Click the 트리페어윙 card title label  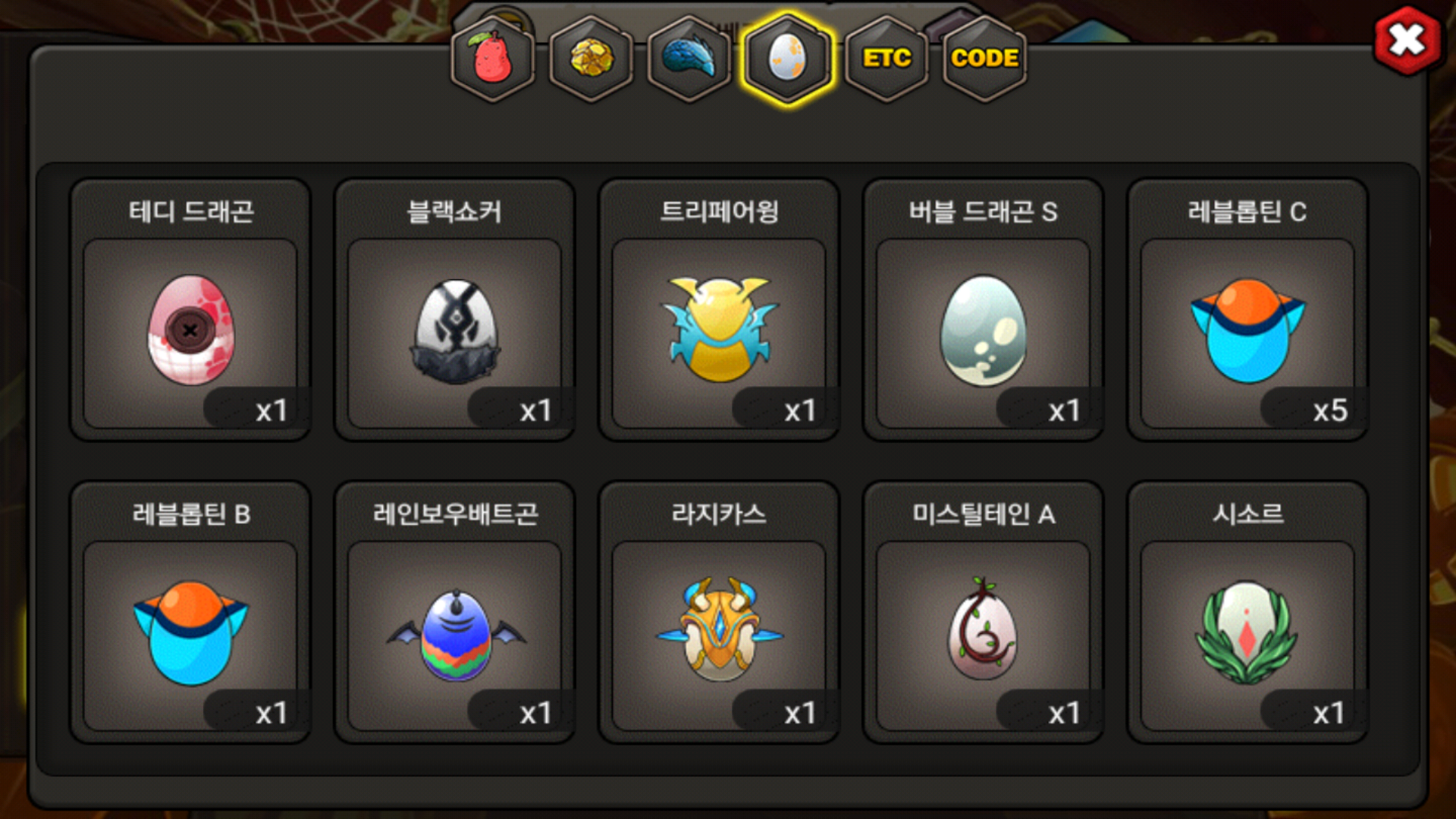coord(719,212)
